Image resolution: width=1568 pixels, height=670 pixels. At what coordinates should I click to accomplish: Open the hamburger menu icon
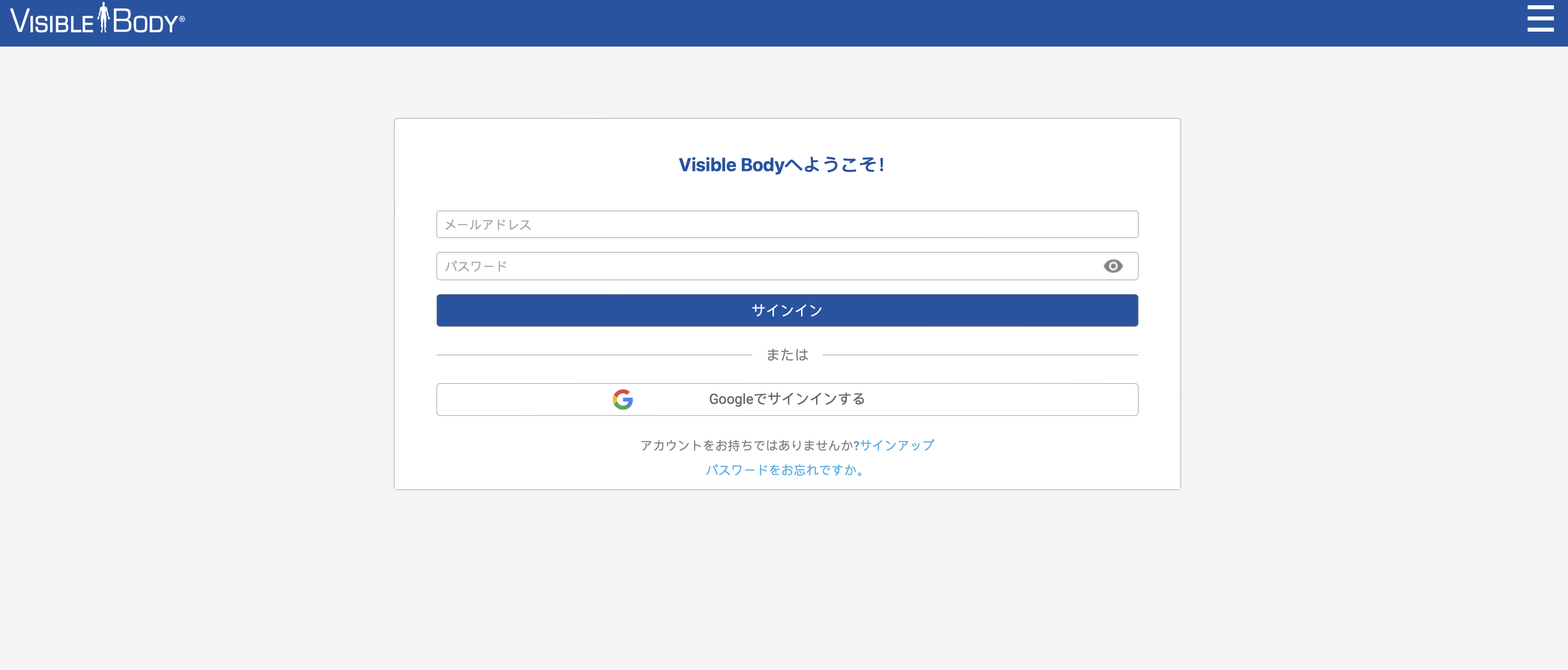click(x=1540, y=18)
